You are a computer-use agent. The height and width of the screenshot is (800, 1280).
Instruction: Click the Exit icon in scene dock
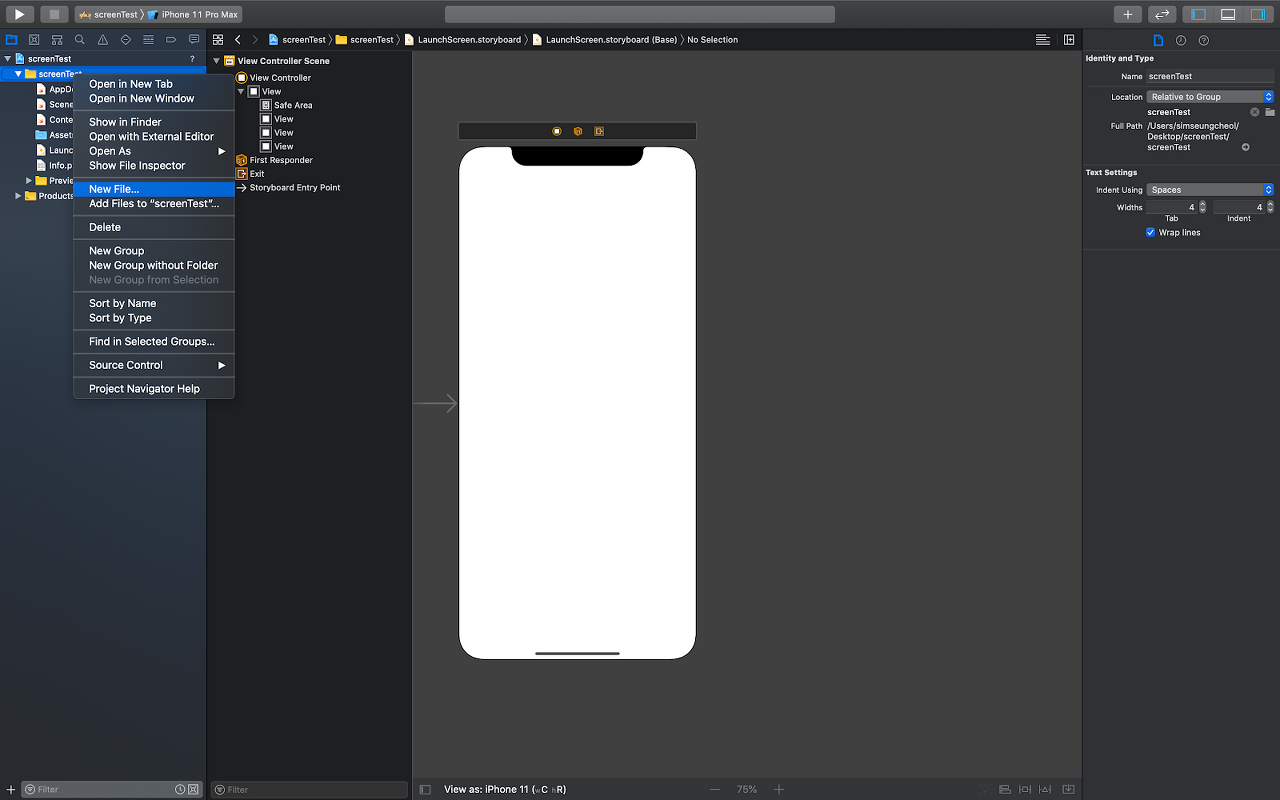[599, 131]
